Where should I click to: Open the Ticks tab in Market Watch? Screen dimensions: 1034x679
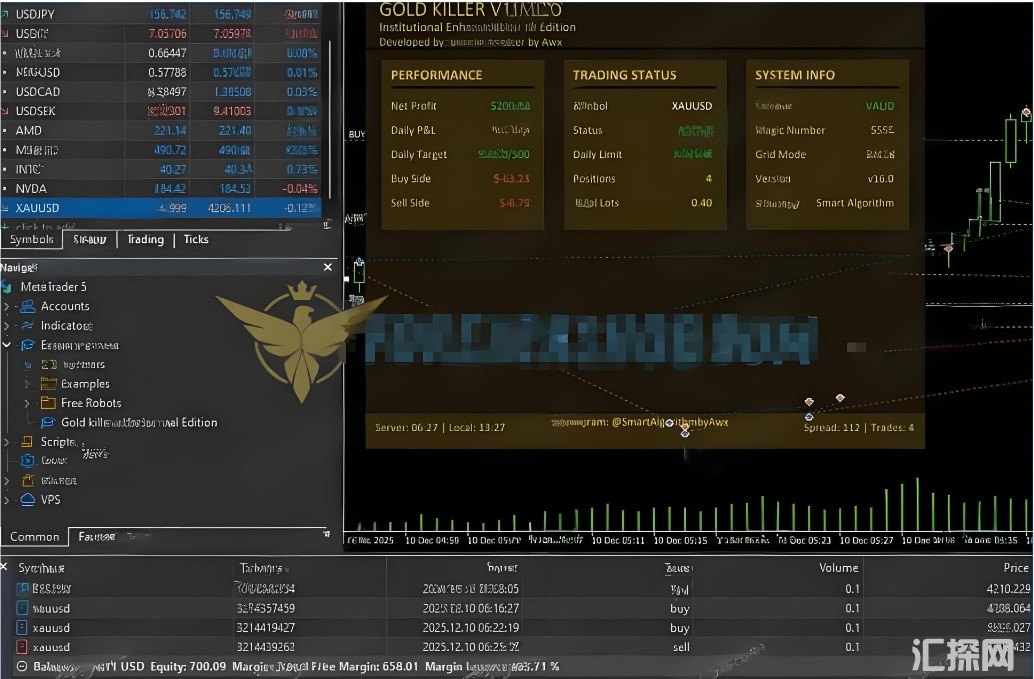point(196,240)
